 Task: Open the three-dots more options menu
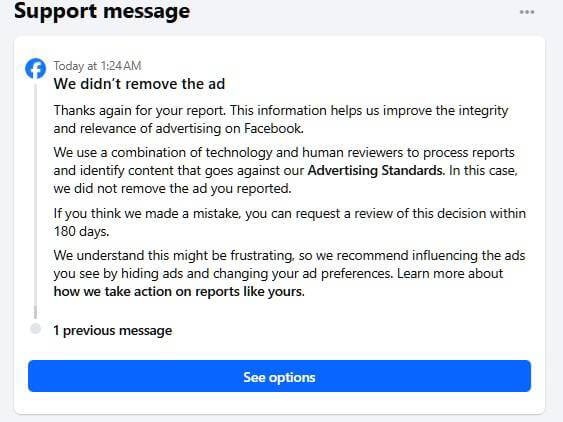527,12
